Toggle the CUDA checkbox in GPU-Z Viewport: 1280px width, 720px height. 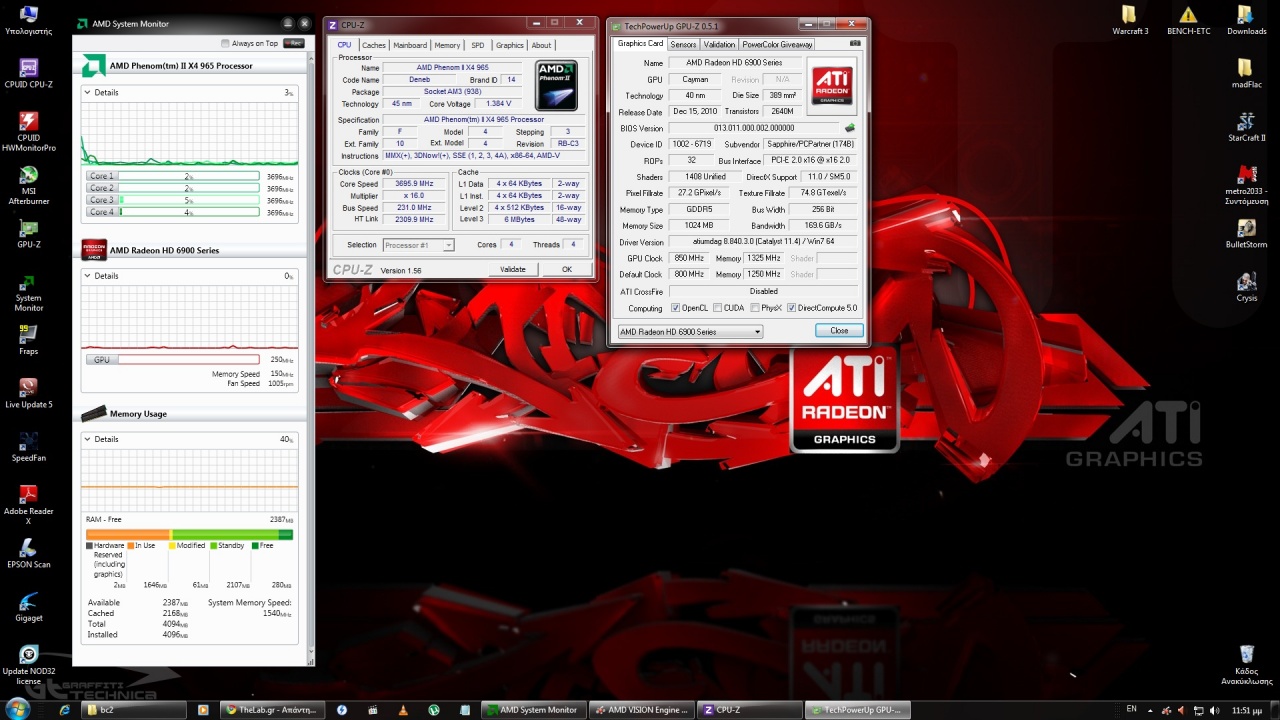pyautogui.click(x=718, y=308)
